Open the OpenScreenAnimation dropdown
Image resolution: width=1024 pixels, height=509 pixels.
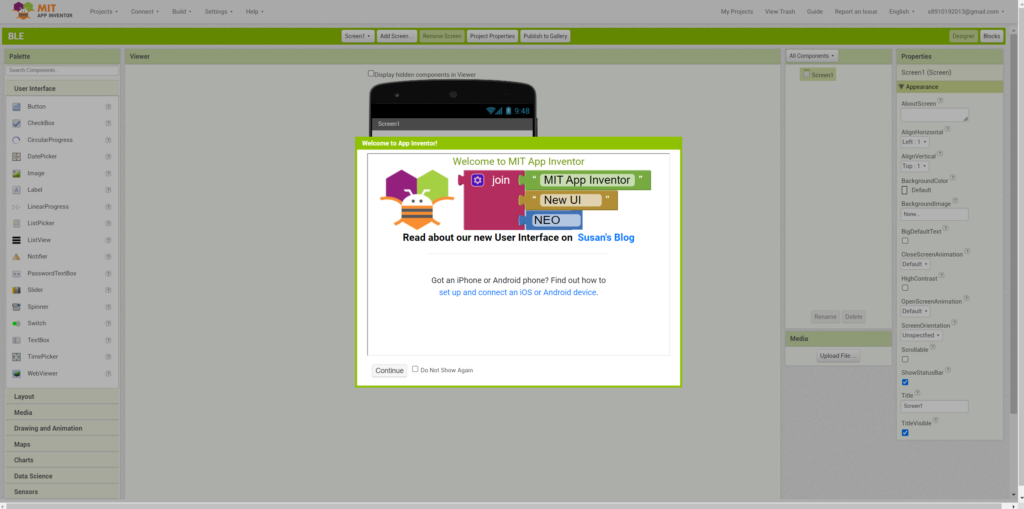coord(916,311)
